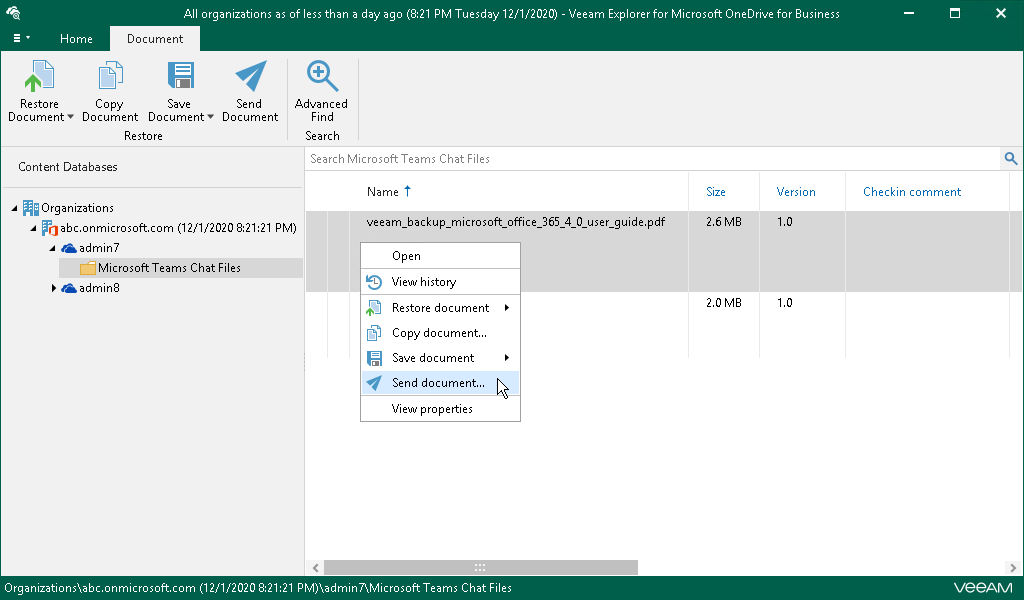This screenshot has height=600, width=1024.
Task: Select the veeam_backup_microsoft_office_365_4_0_user_guide.pdf file
Action: pyautogui.click(x=515, y=222)
